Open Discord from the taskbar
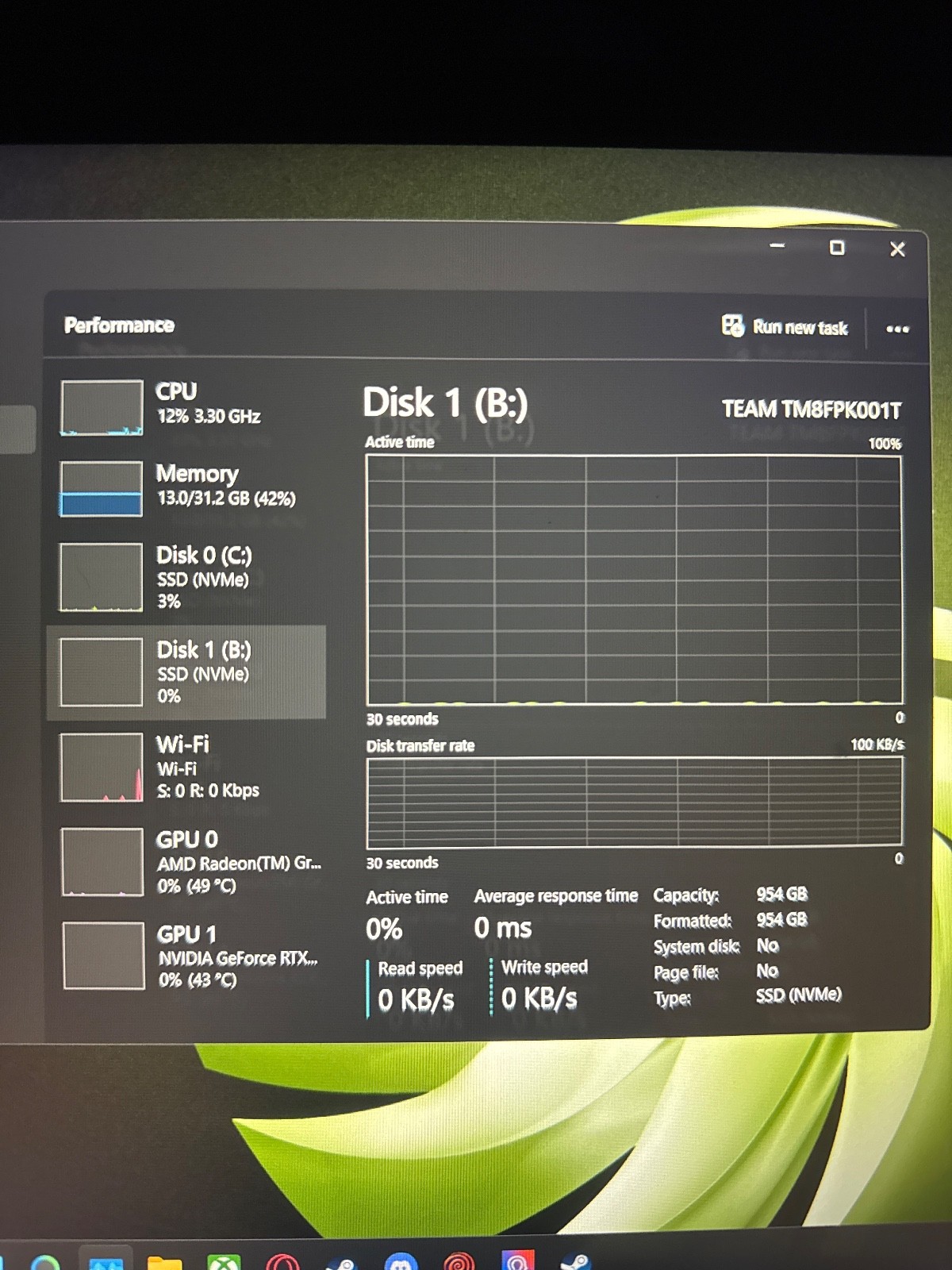 pyautogui.click(x=401, y=1261)
